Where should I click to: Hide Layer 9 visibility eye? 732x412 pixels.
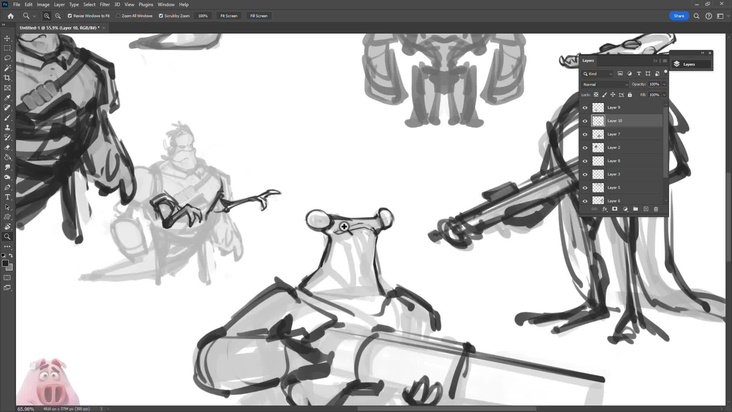(x=585, y=107)
